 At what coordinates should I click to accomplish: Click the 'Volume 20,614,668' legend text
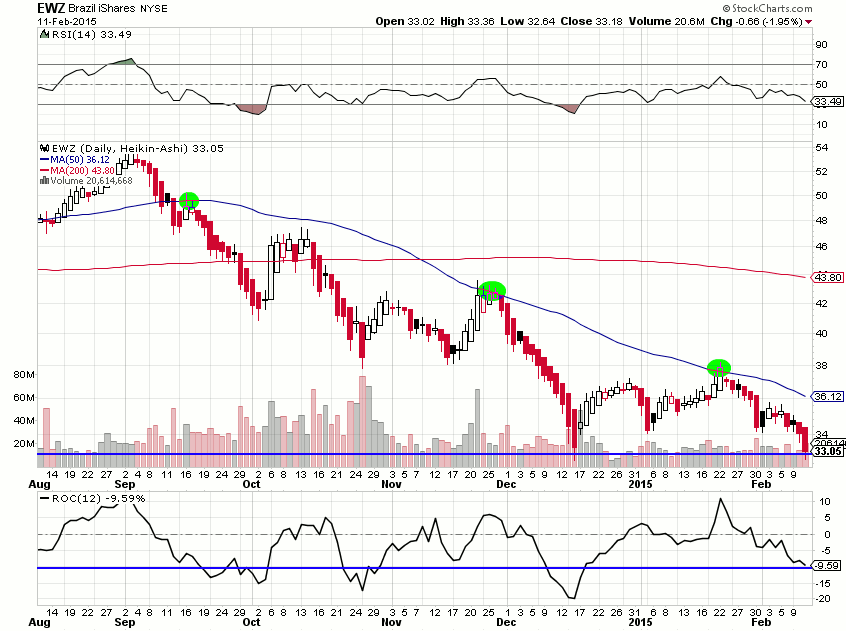(91, 181)
